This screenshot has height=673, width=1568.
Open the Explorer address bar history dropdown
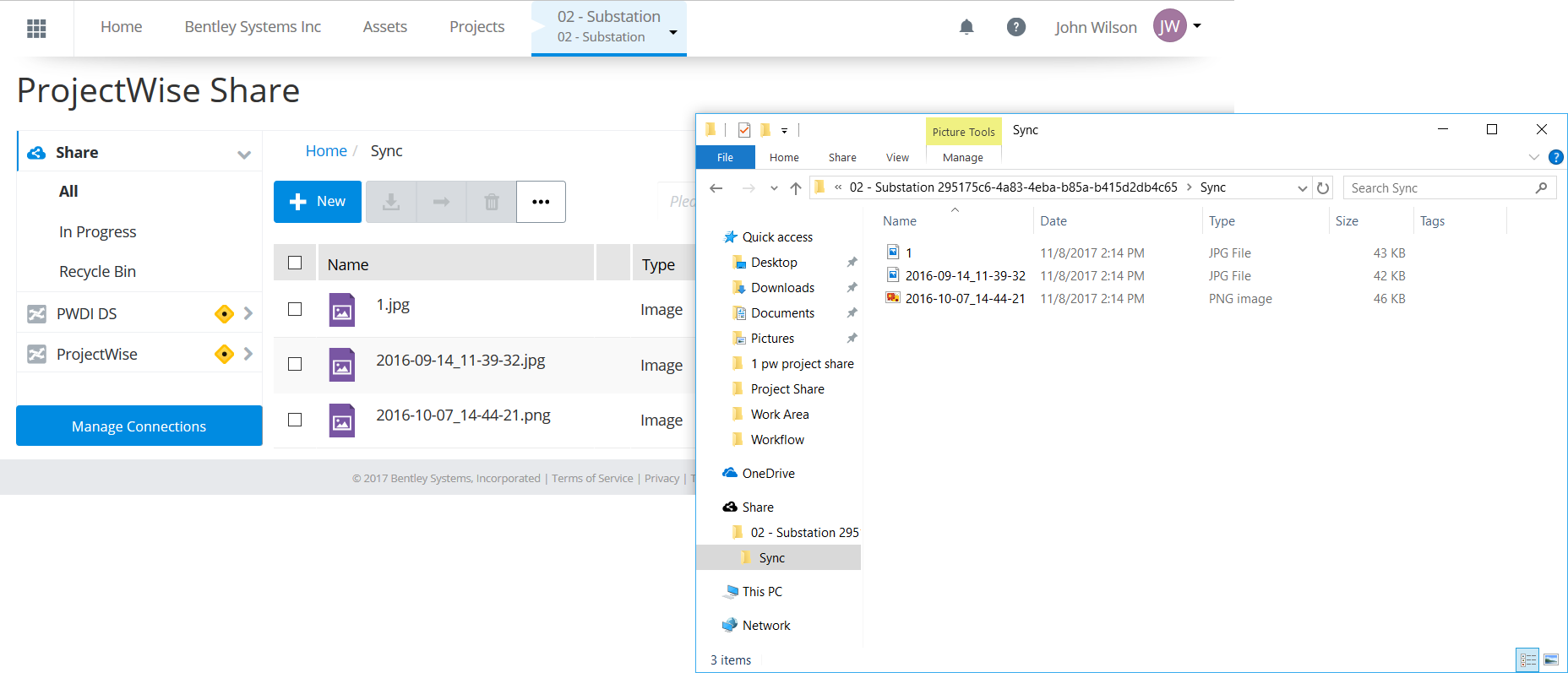(1302, 188)
